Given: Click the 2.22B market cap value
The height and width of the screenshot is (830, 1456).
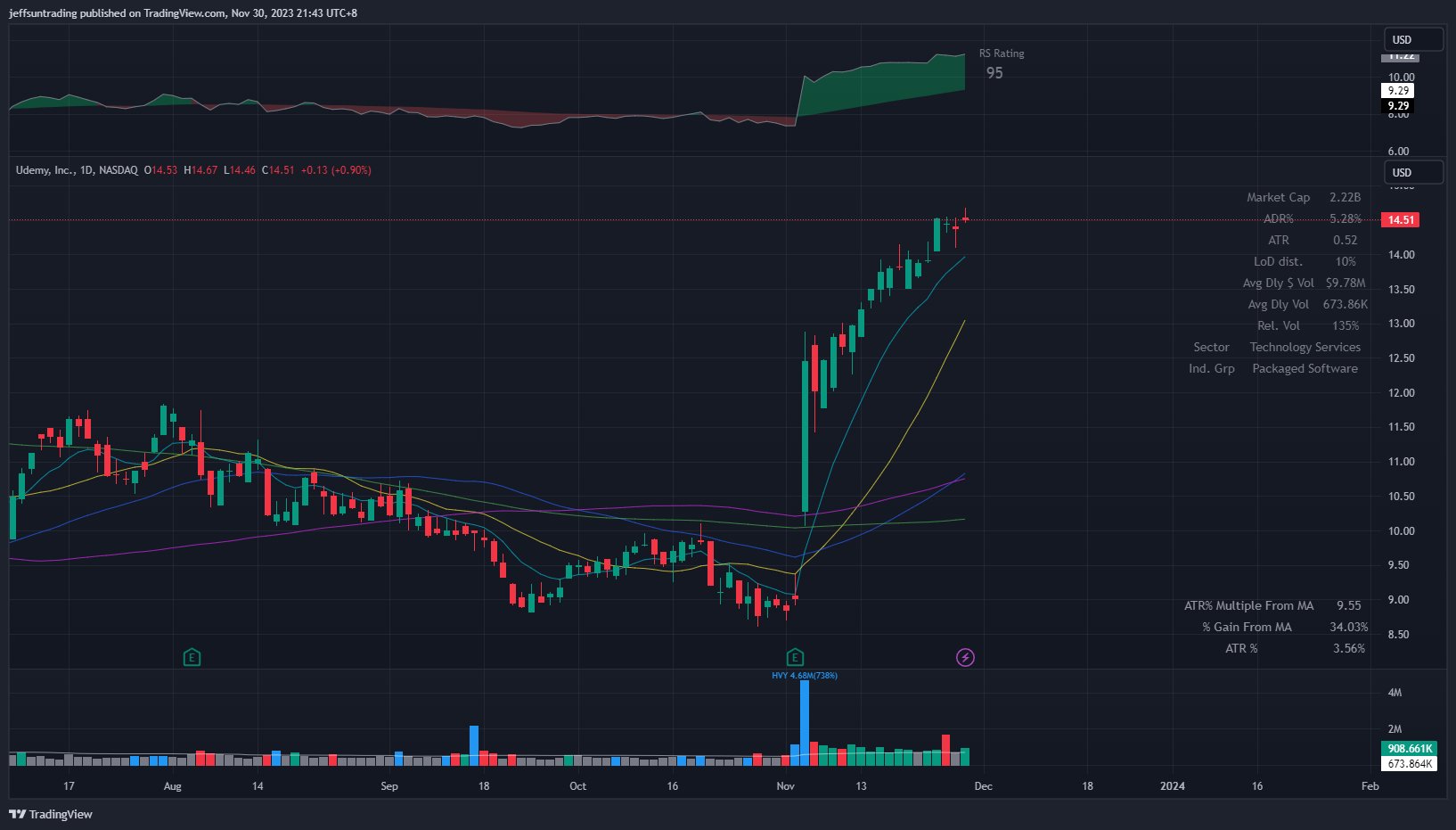Looking at the screenshot, I should pyautogui.click(x=1346, y=198).
